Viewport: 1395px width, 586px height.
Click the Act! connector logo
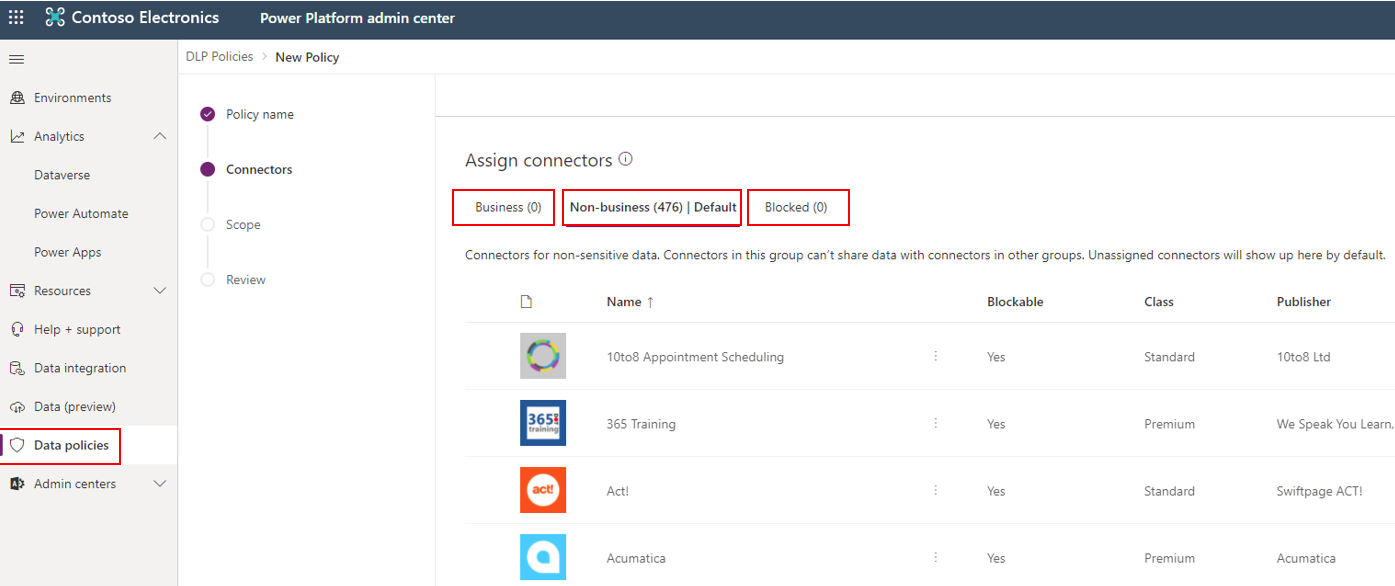point(543,490)
